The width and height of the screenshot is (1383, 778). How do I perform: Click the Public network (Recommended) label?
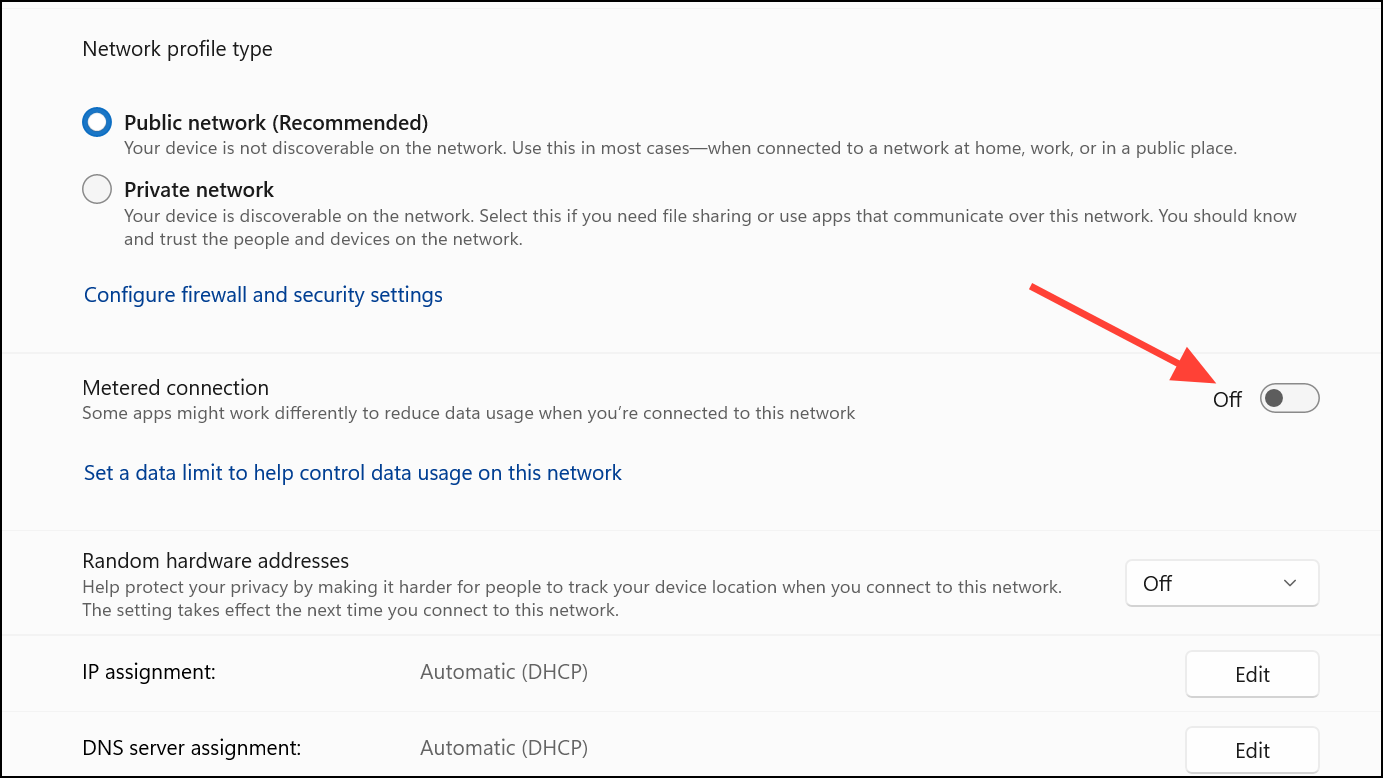276,123
